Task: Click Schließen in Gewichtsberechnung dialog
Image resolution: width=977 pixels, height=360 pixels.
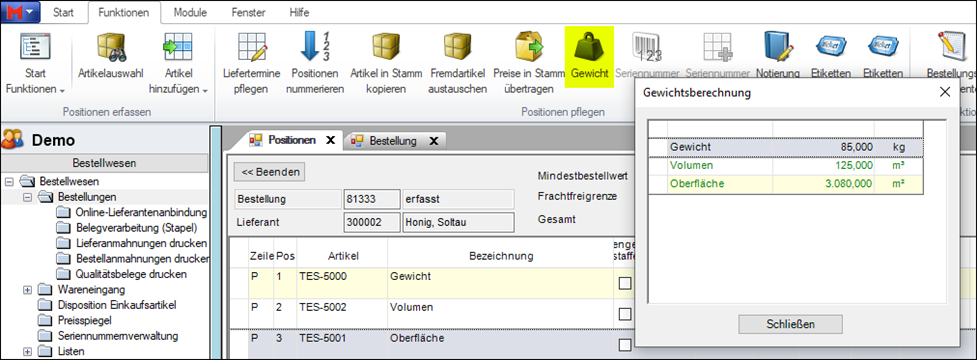Action: (790, 324)
